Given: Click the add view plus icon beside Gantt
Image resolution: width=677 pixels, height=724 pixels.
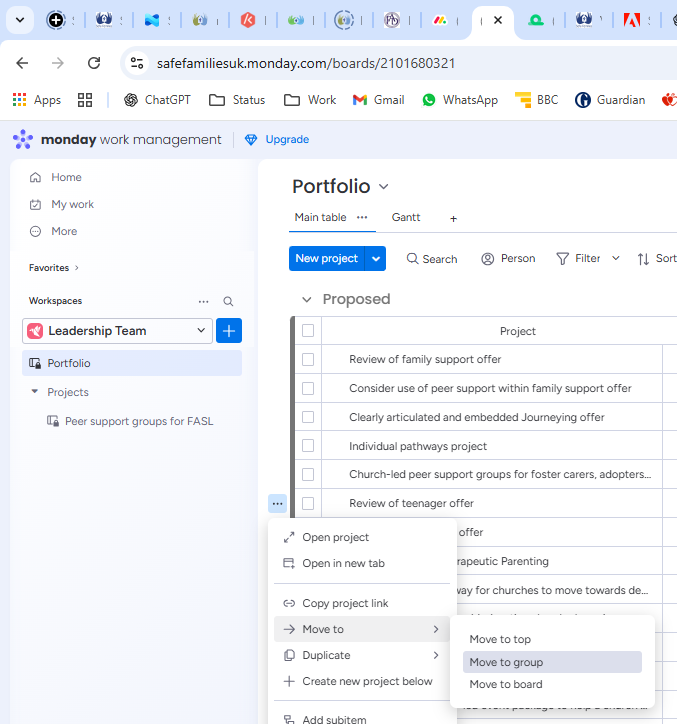Looking at the screenshot, I should coord(453,218).
